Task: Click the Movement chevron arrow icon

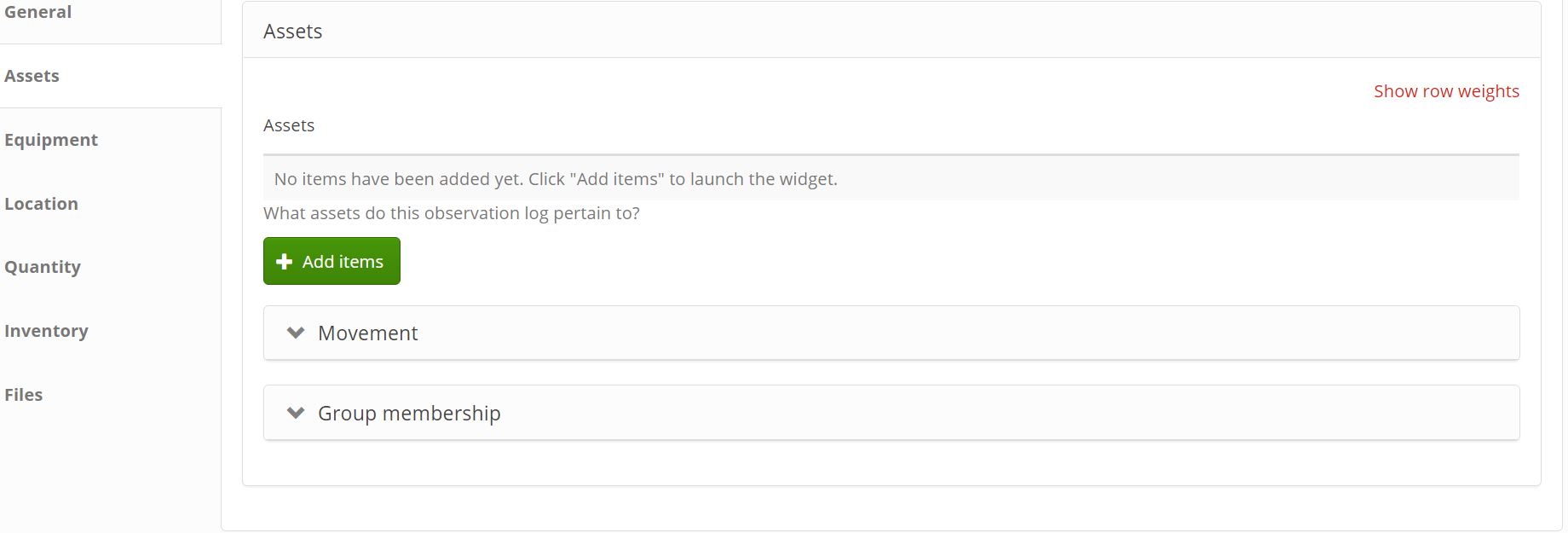Action: (x=296, y=333)
